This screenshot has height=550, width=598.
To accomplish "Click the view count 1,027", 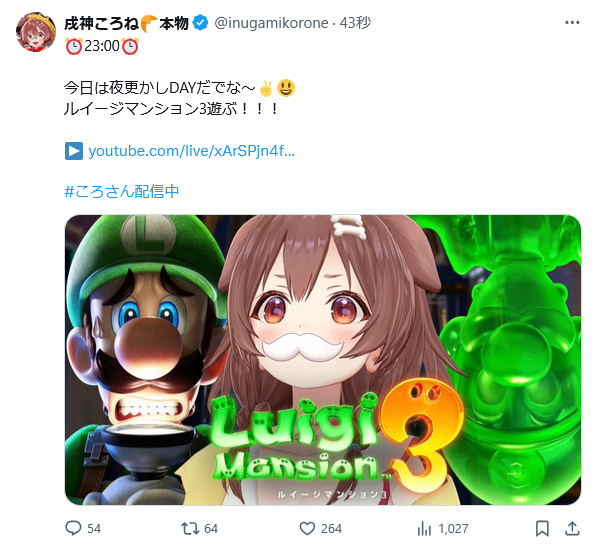I will click(453, 529).
